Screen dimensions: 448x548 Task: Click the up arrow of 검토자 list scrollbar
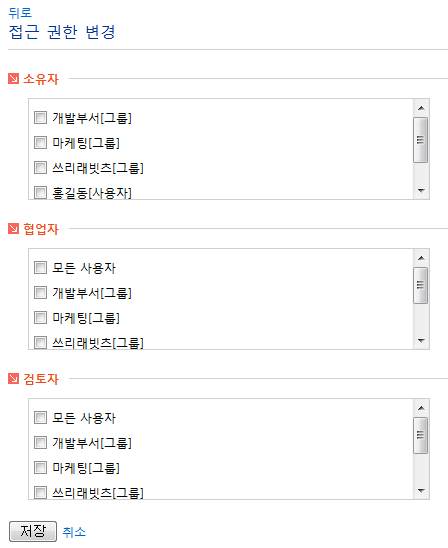[x=421, y=408]
